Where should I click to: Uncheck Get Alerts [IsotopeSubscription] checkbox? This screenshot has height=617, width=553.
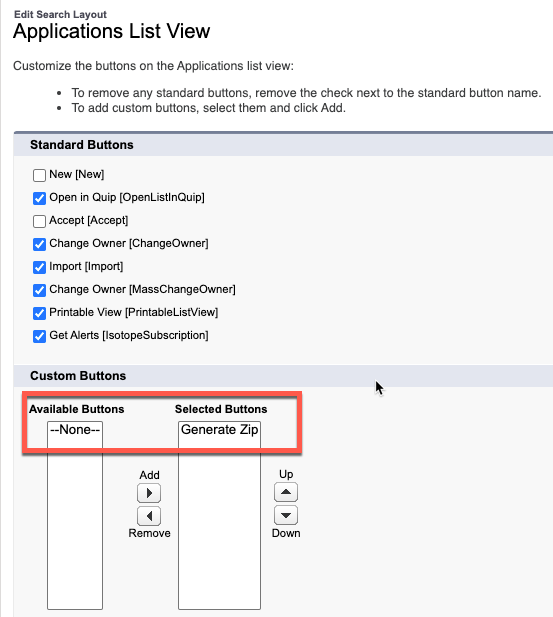click(39, 336)
